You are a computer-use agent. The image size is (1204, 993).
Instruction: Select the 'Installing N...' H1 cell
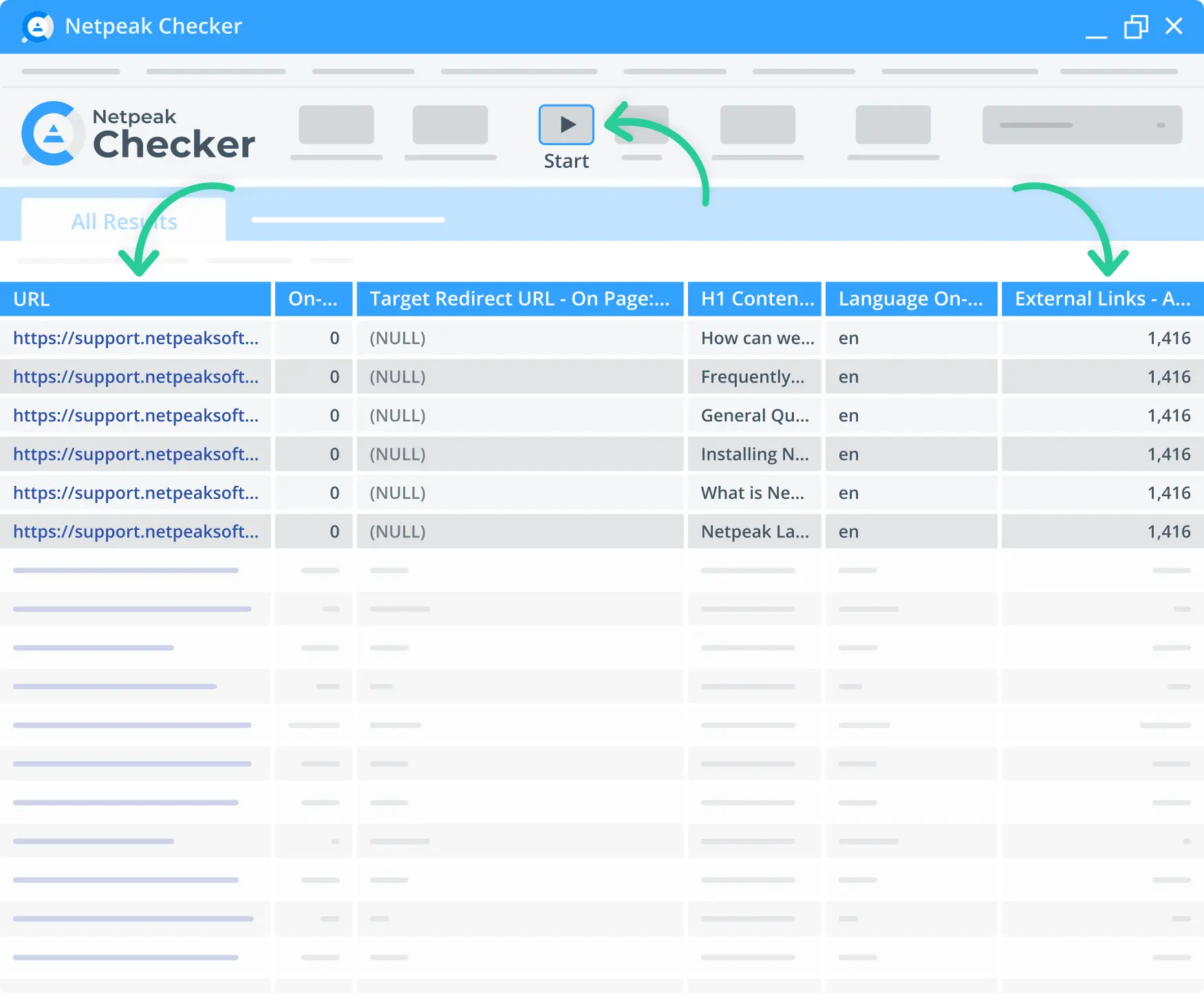755,453
